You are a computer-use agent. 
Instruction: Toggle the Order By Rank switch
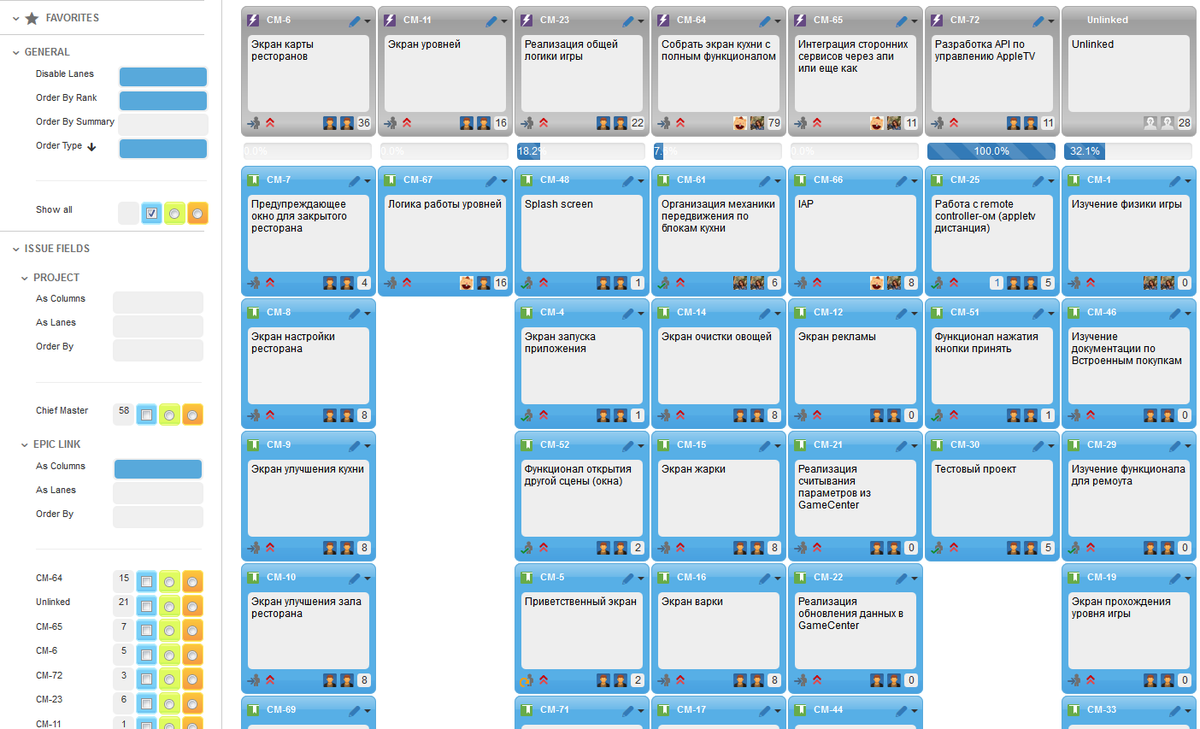pyautogui.click(x=163, y=101)
